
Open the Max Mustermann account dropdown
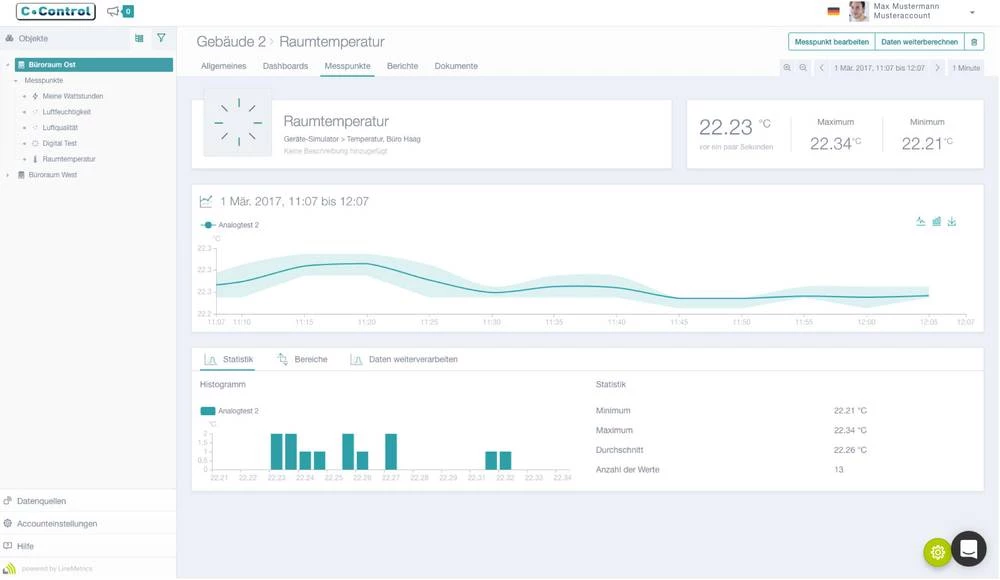click(x=972, y=12)
